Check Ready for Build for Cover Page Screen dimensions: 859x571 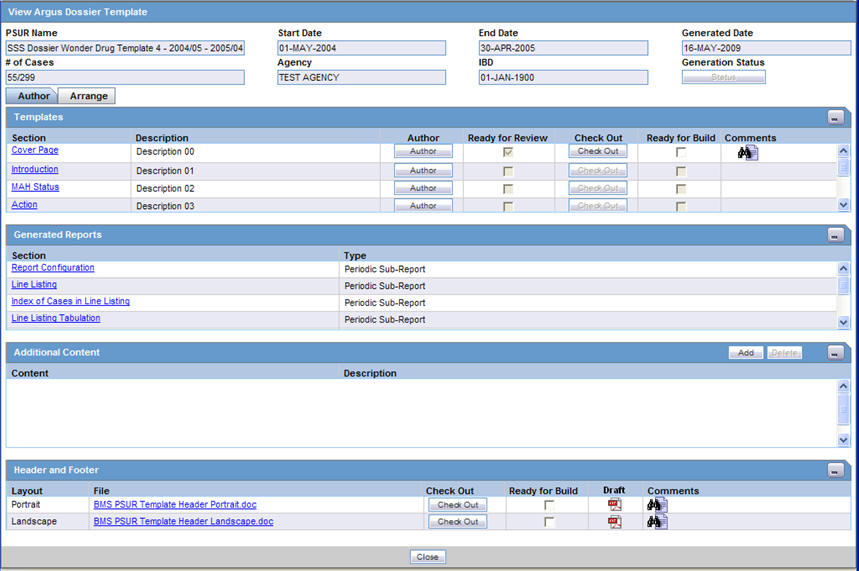(x=681, y=152)
